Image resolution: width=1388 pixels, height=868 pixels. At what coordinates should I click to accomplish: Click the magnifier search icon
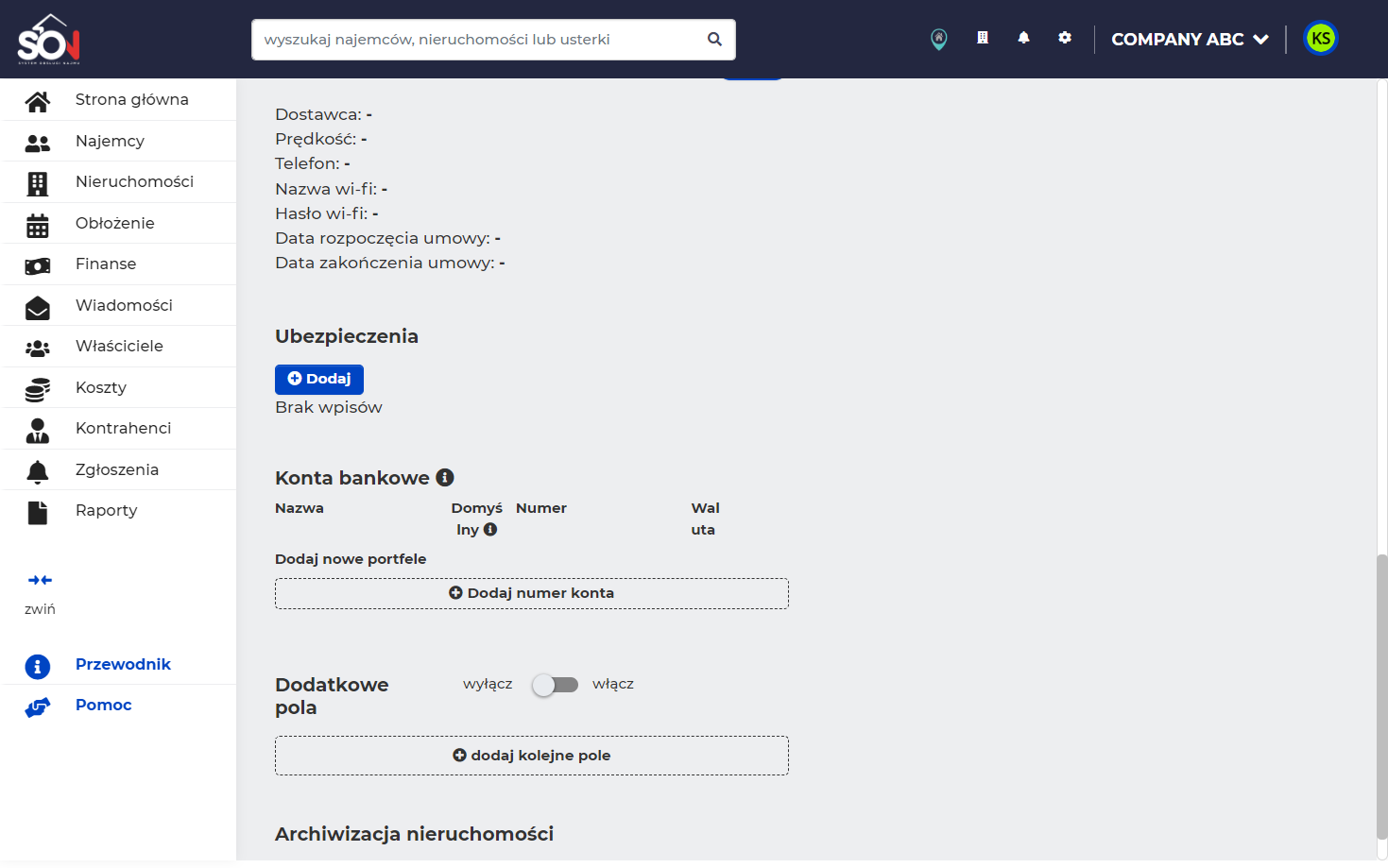coord(714,39)
